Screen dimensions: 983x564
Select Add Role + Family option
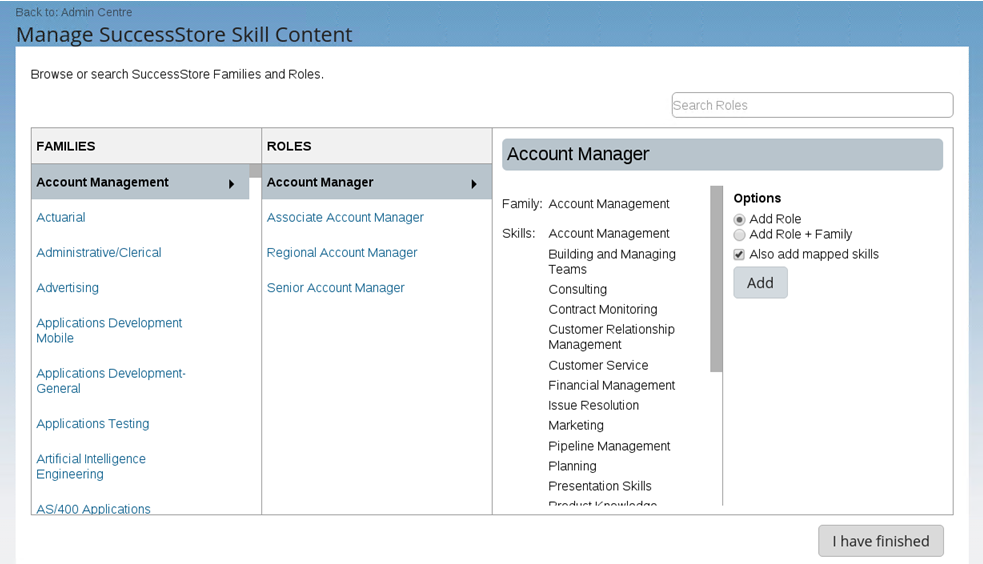tap(740, 234)
